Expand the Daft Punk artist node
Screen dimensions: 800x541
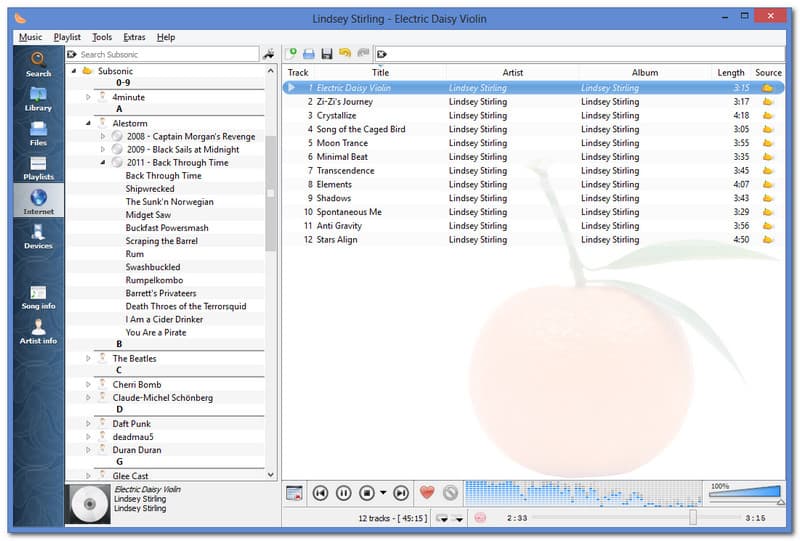[88, 424]
